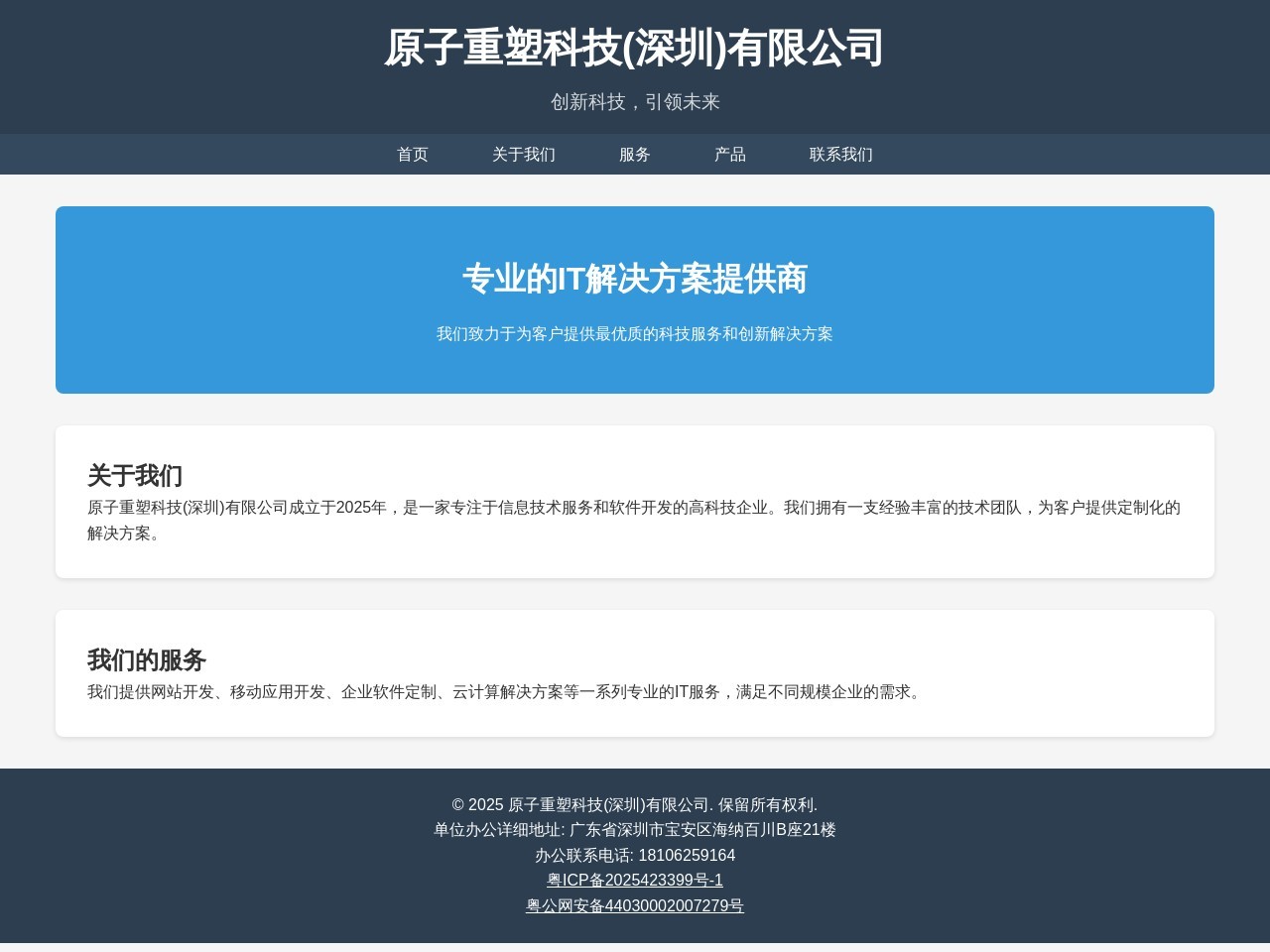Click the banner heading 专业的IT解决方案提供商
The image size is (1270, 952).
[635, 280]
